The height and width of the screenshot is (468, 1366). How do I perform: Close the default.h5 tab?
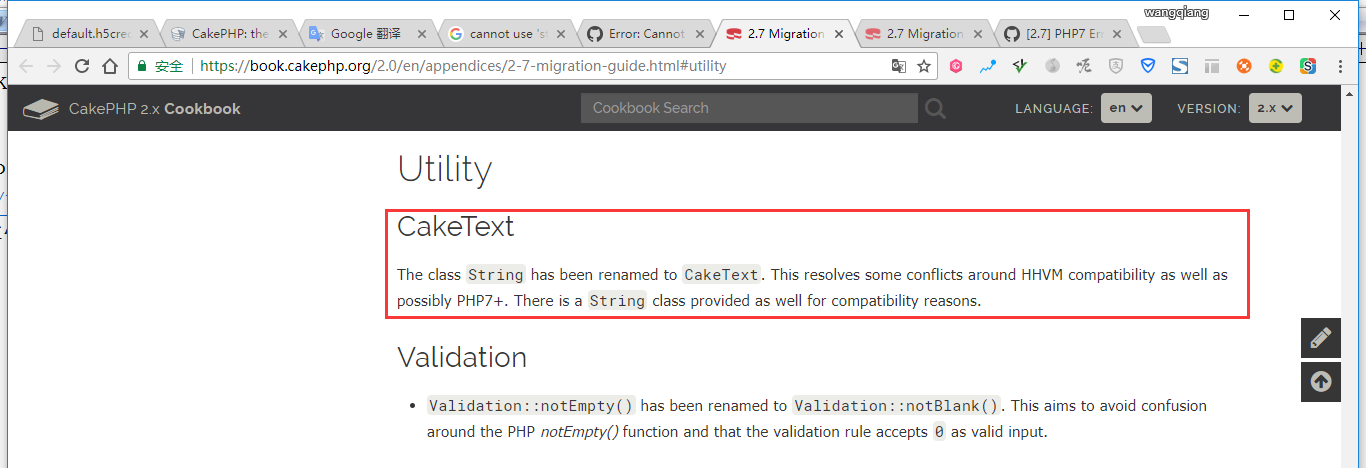[x=143, y=34]
